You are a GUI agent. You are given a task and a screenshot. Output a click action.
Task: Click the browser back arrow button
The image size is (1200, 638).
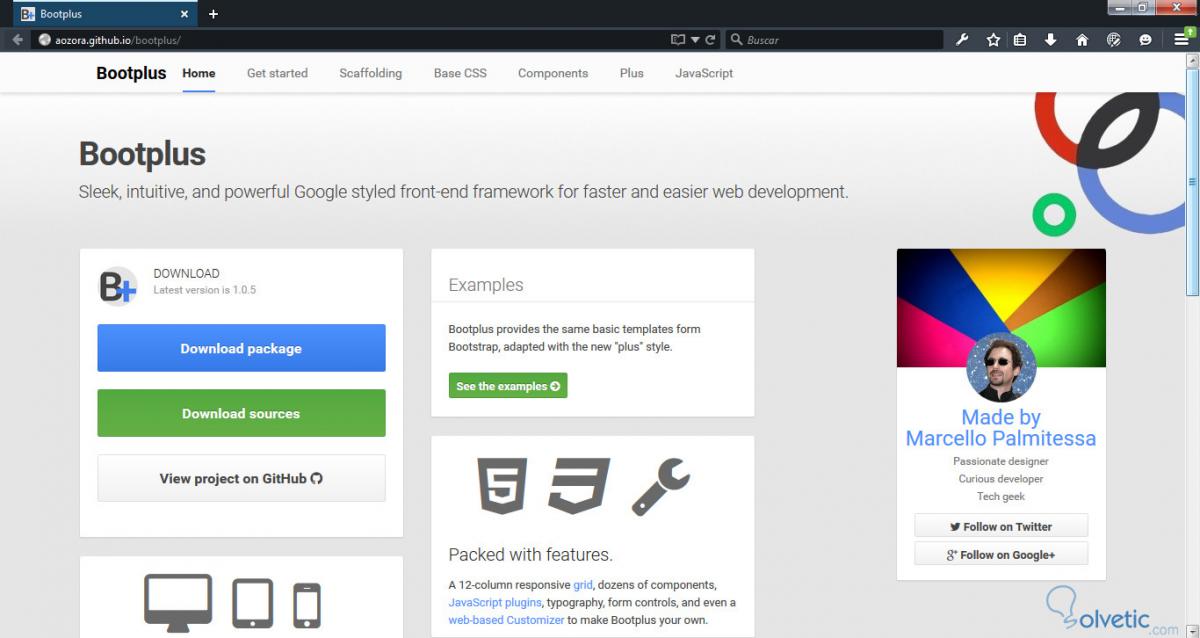17,40
